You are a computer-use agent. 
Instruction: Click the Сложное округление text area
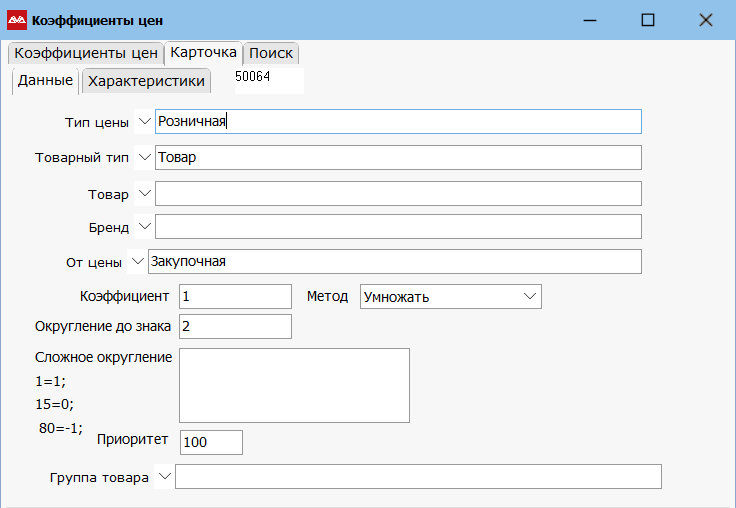tap(294, 385)
